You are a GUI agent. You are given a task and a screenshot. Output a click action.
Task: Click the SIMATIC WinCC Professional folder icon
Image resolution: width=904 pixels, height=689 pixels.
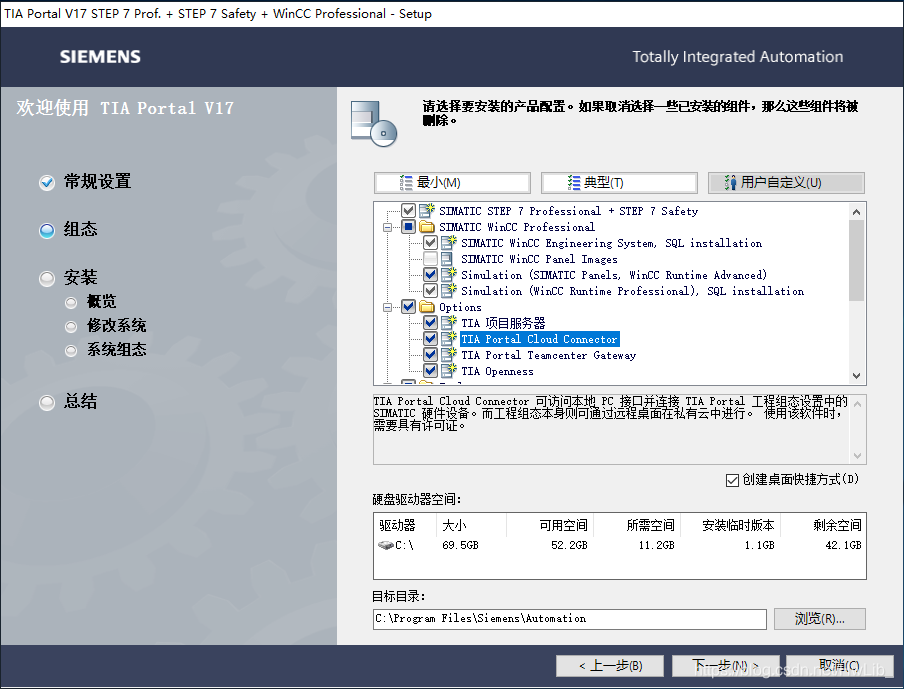pos(427,227)
